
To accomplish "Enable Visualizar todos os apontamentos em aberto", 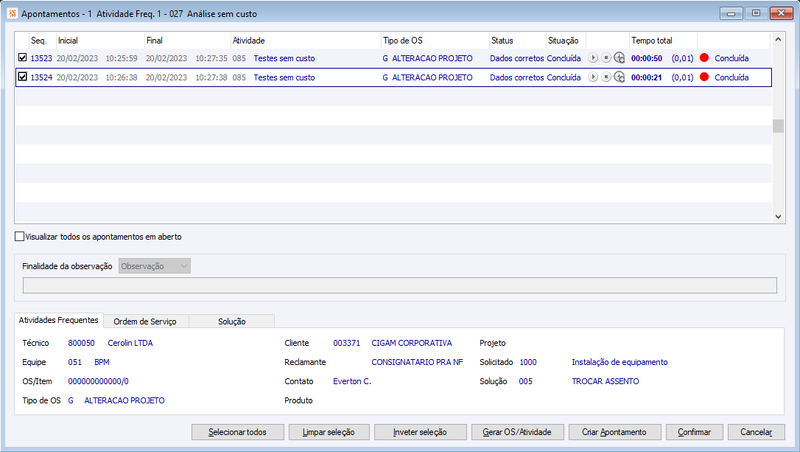I will [19, 236].
